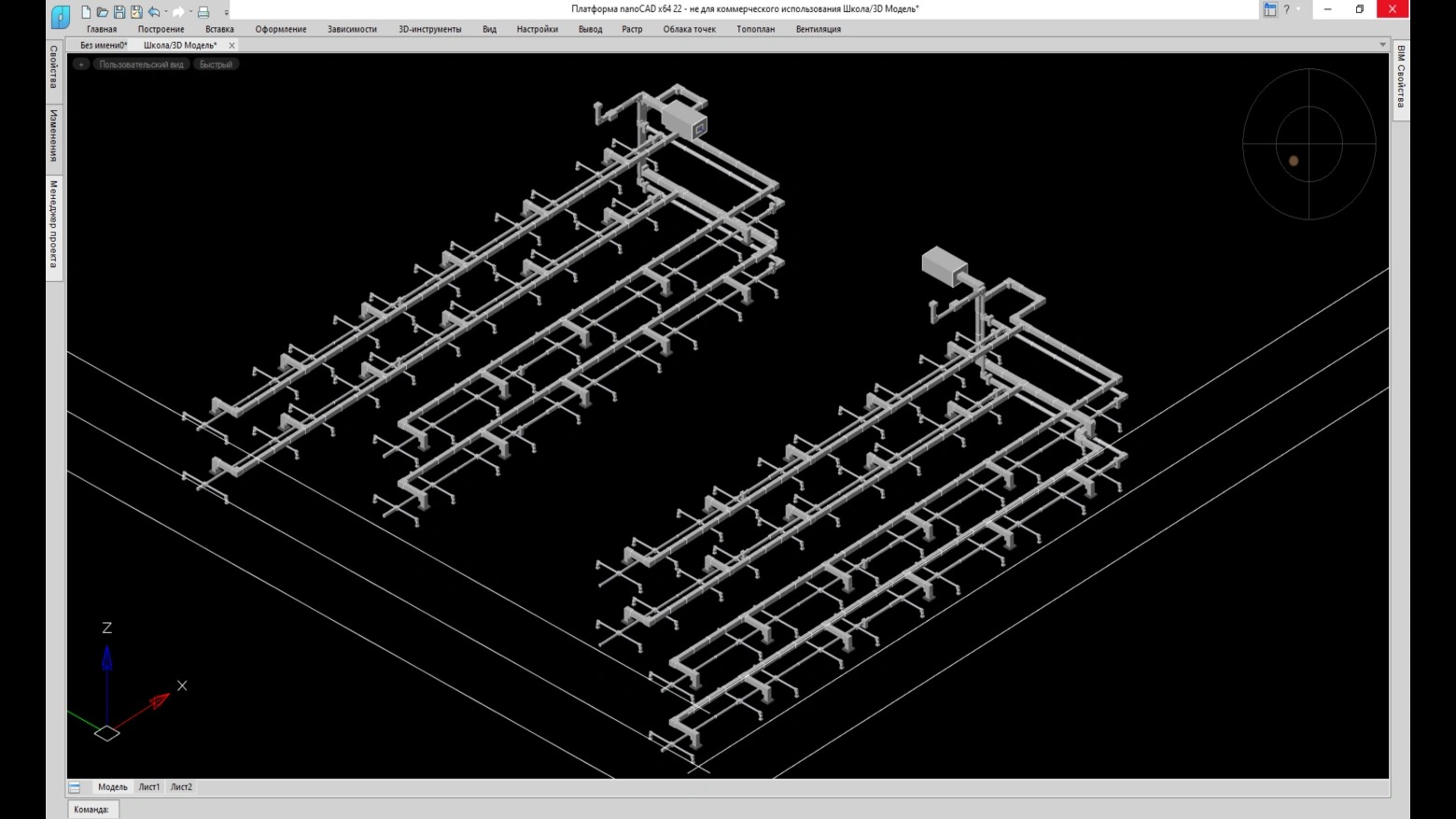Open the layouts list icon beside Модель

(x=75, y=787)
